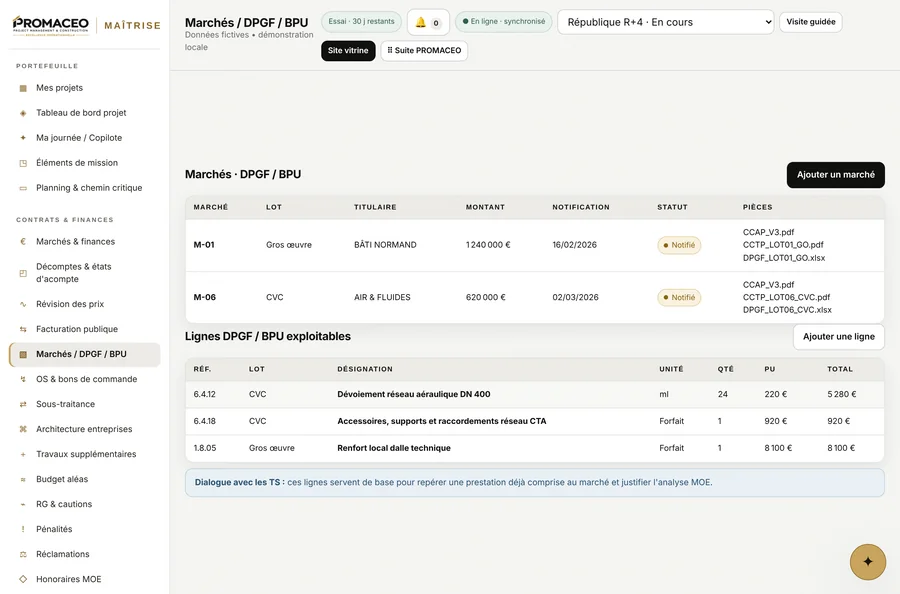Screen dimensions: 900x594
Task: Open the CCTP_LOT06_CVC.pdf file
Action: [786, 297]
